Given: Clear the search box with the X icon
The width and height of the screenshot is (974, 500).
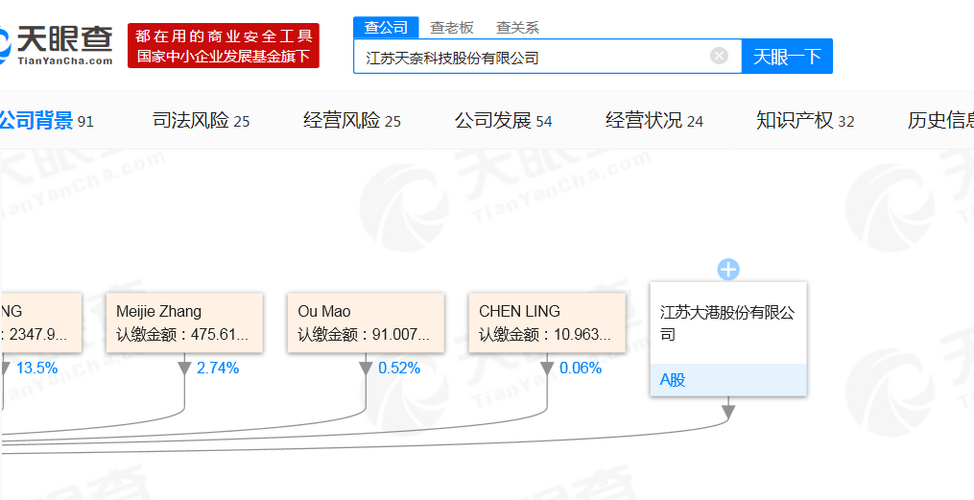Looking at the screenshot, I should point(719,57).
